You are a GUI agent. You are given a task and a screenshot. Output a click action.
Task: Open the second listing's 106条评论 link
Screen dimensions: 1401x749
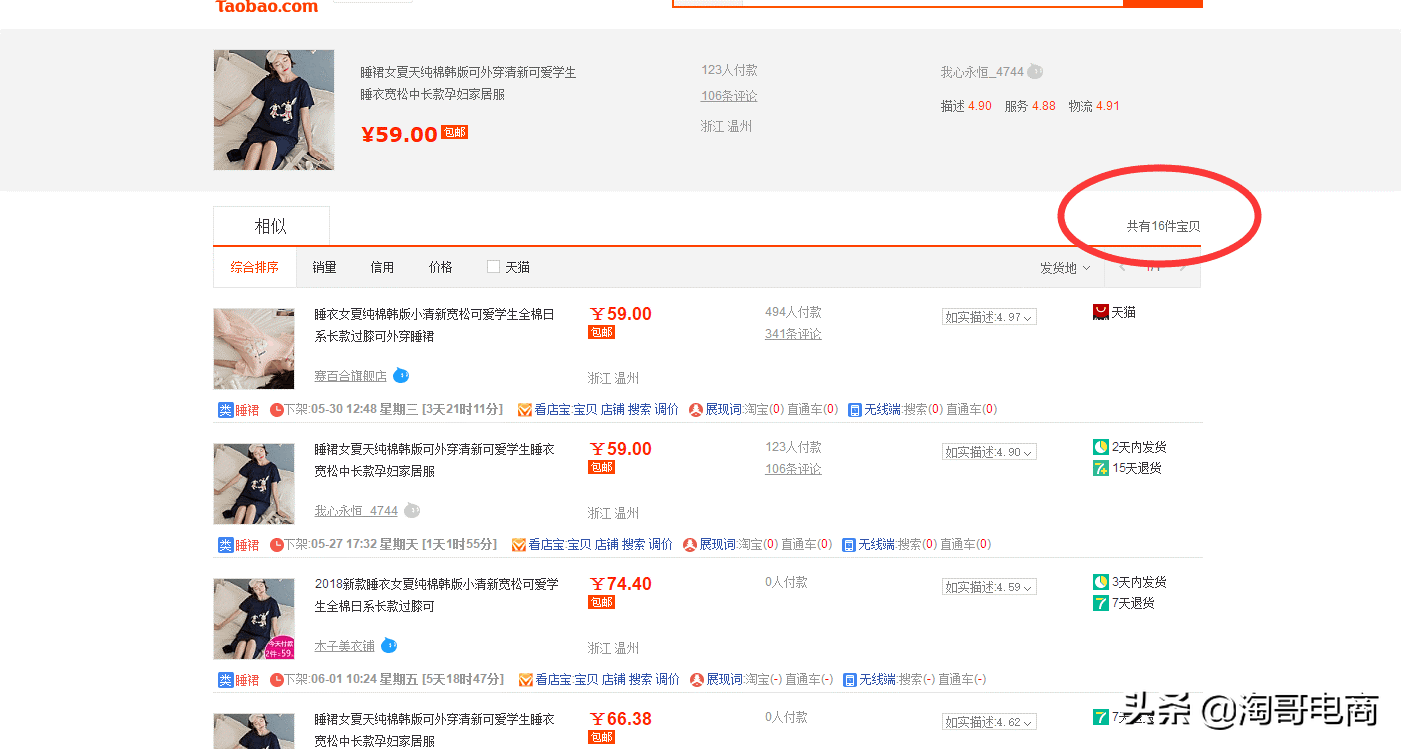793,469
